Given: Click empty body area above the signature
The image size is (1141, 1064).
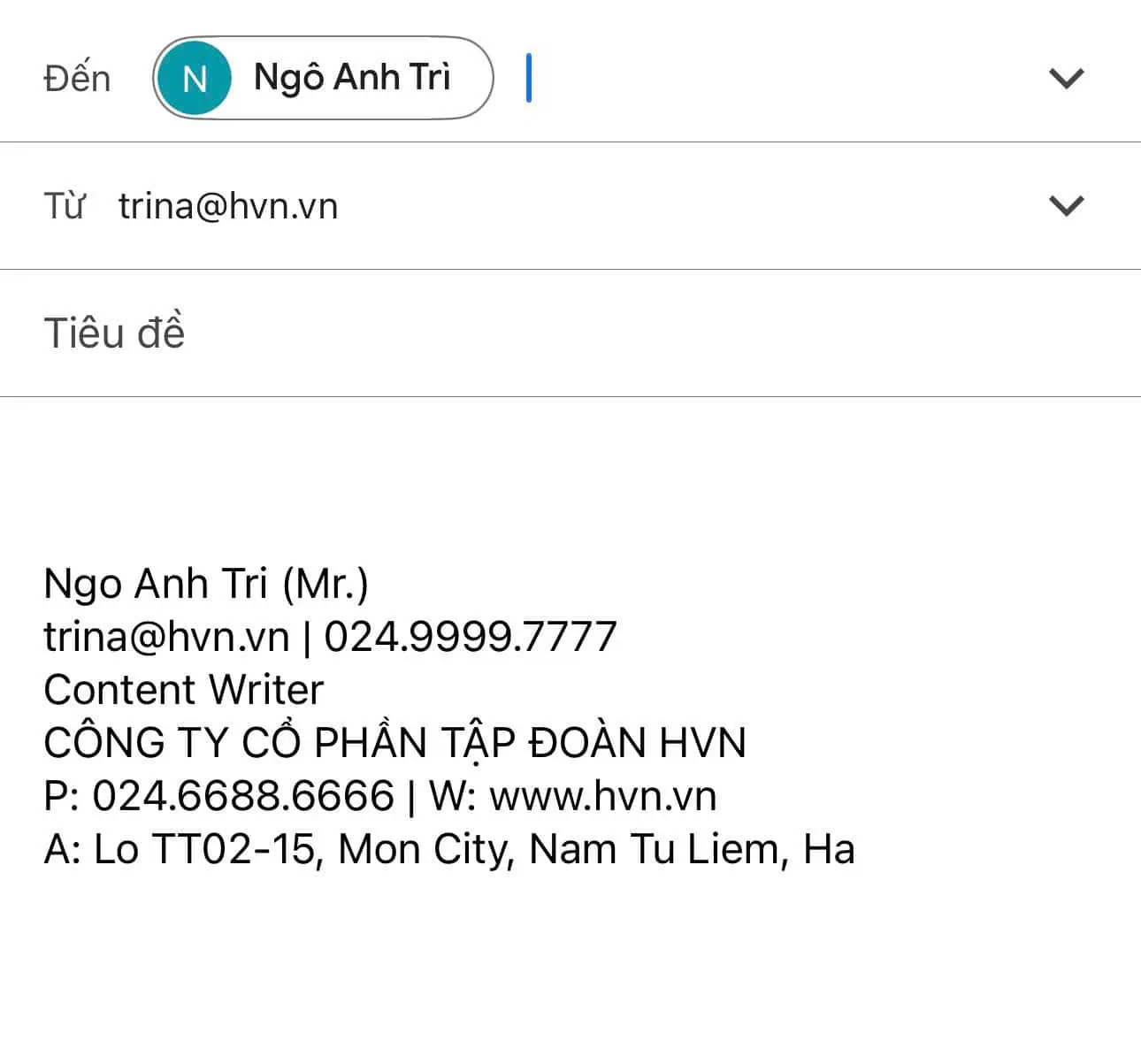Looking at the screenshot, I should coord(566,478).
